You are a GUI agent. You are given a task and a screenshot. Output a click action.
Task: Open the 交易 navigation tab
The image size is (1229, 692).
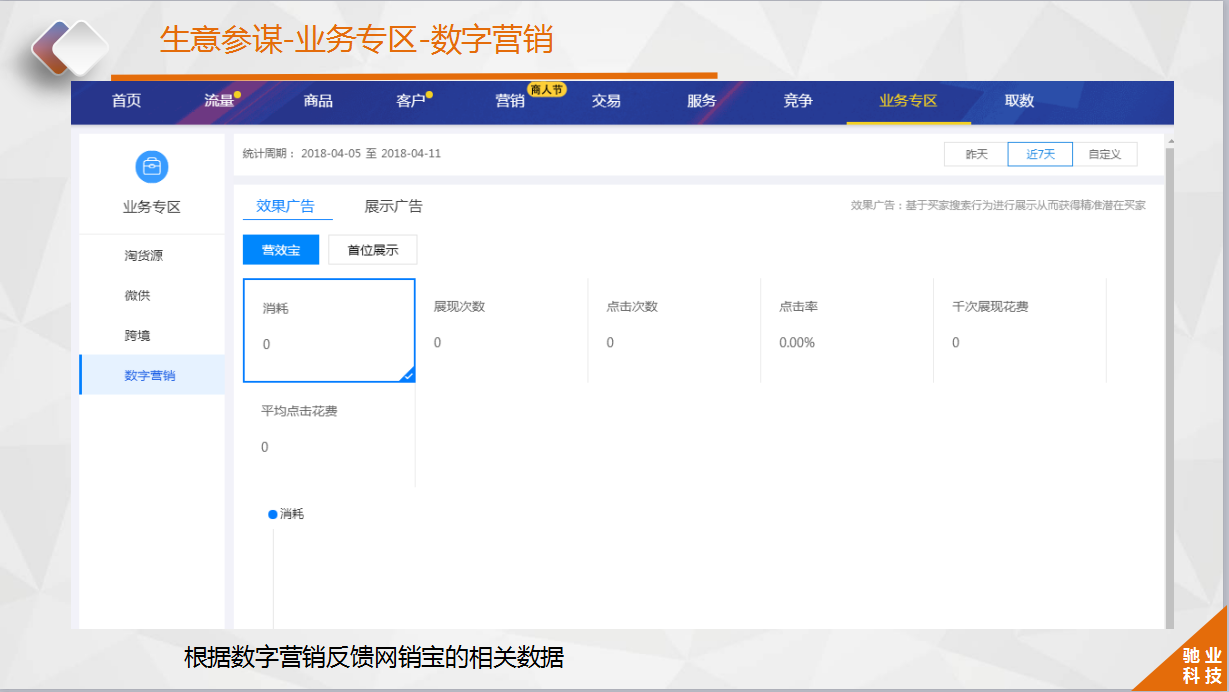pos(606,101)
